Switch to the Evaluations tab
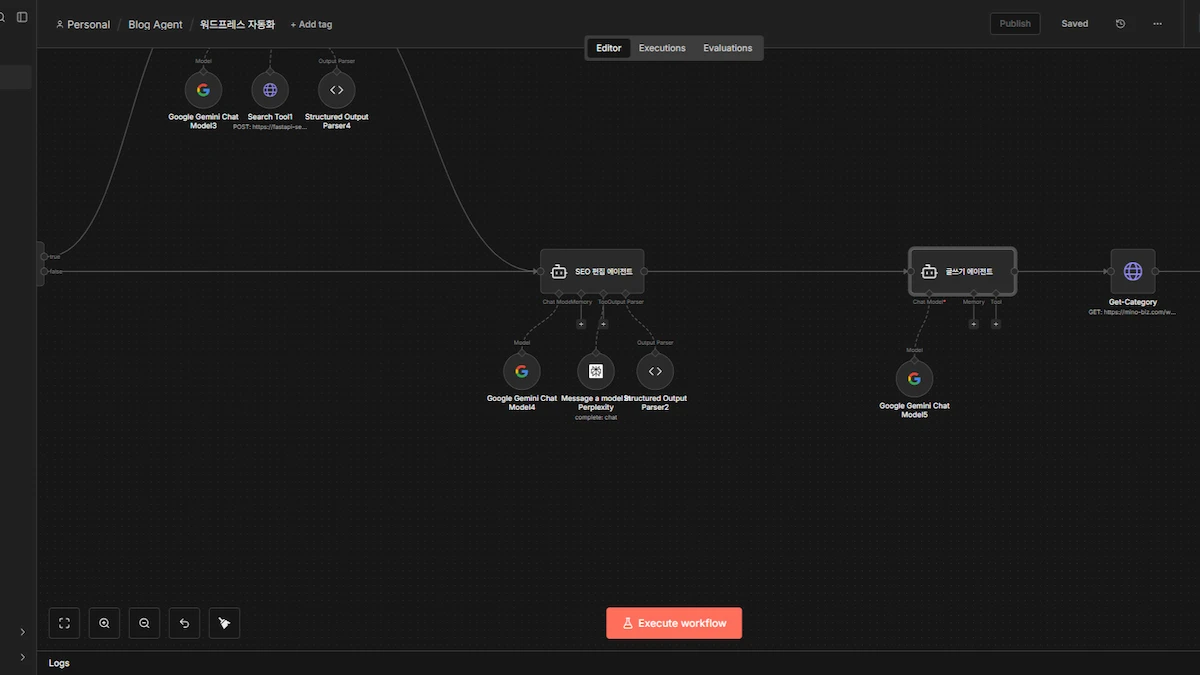The height and width of the screenshot is (675, 1200). [x=727, y=48]
